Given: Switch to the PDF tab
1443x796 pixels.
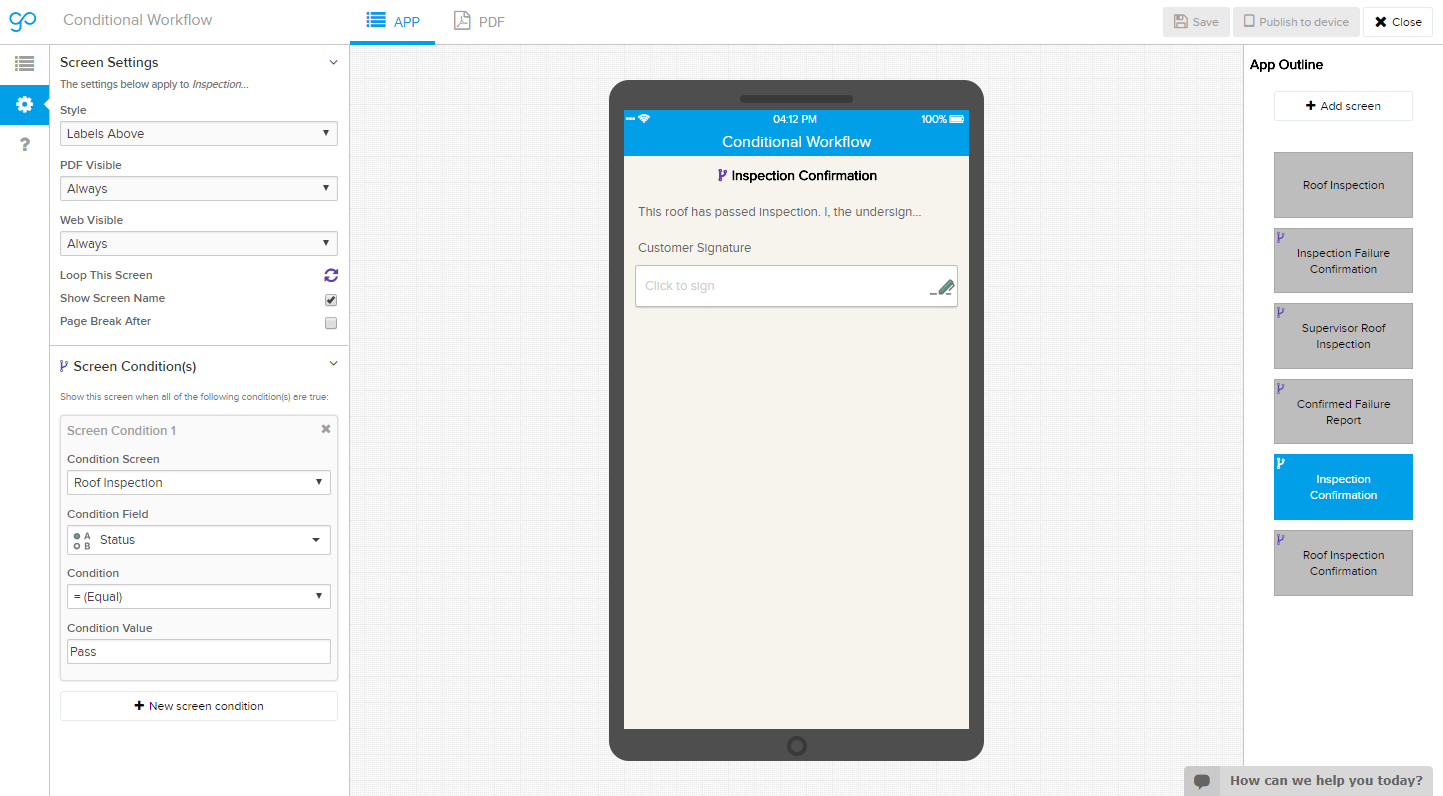Looking at the screenshot, I should click(479, 21).
